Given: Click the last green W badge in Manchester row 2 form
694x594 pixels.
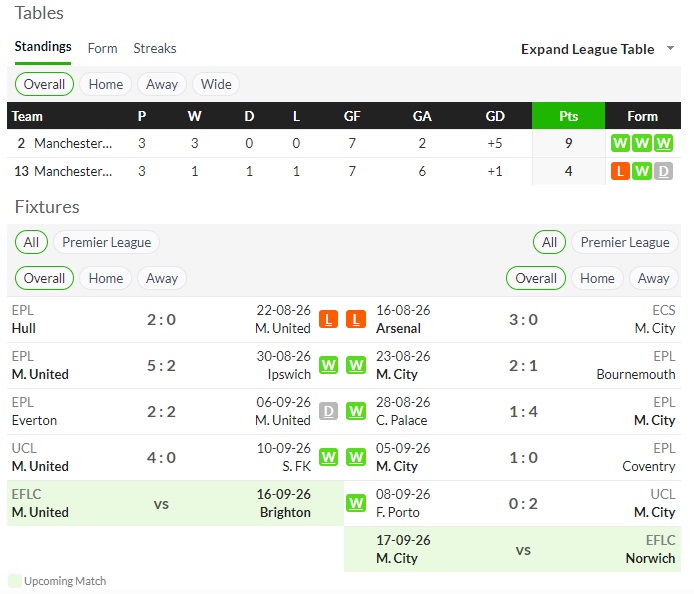Looking at the screenshot, I should pyautogui.click(x=663, y=143).
